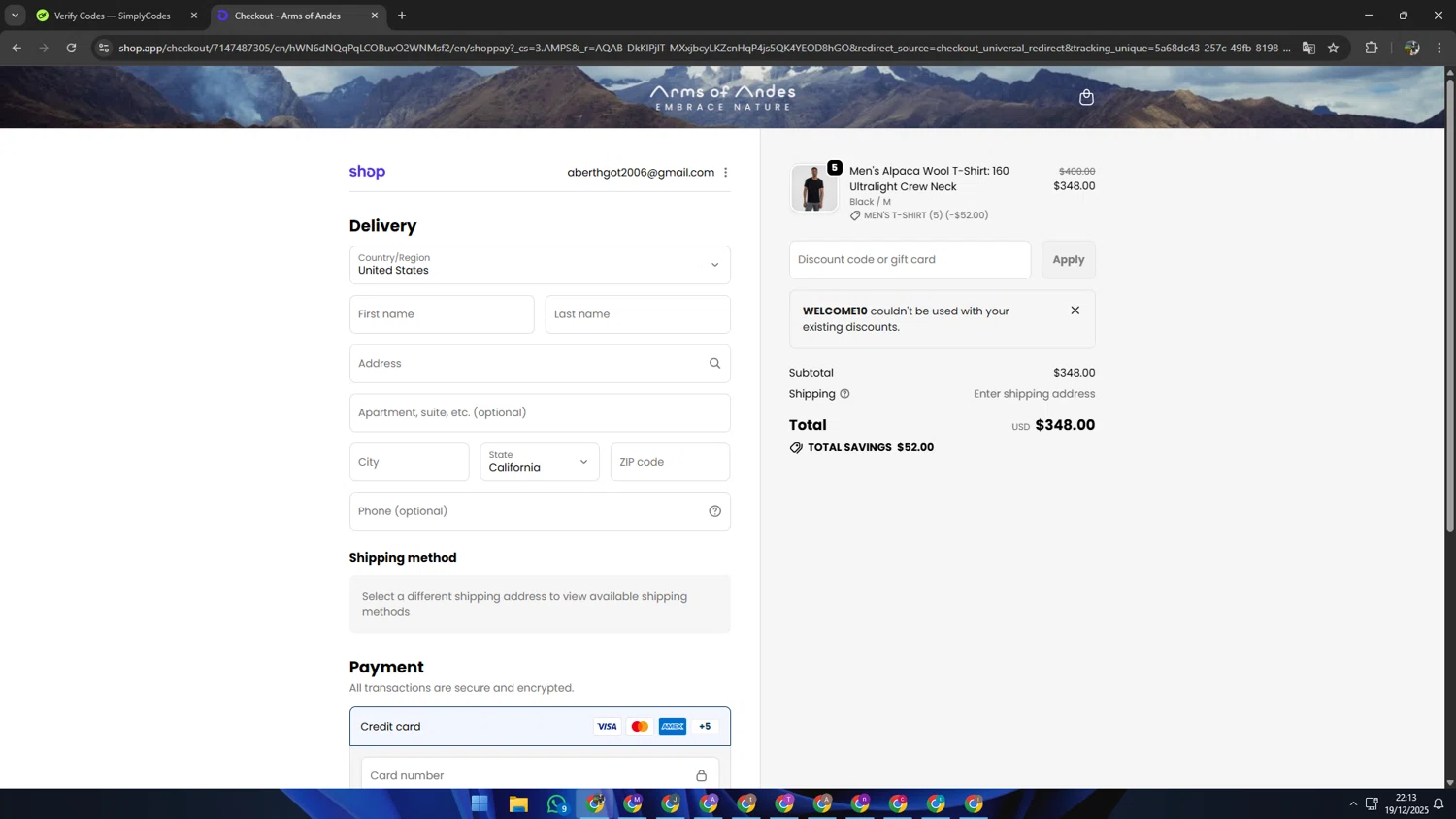
Task: Open Chrome profile M in the taskbar
Action: (633, 803)
